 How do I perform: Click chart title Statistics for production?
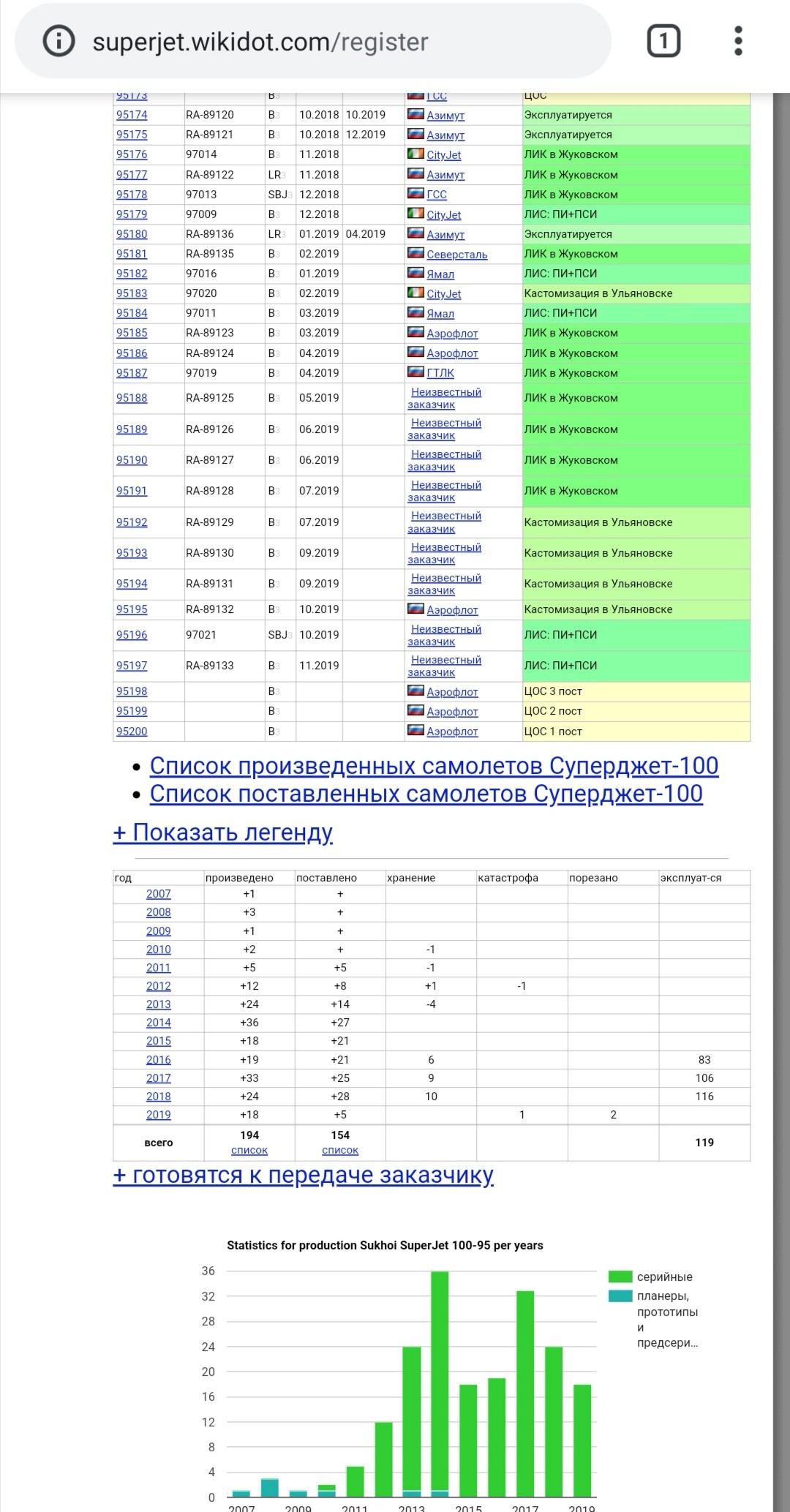coord(385,1245)
